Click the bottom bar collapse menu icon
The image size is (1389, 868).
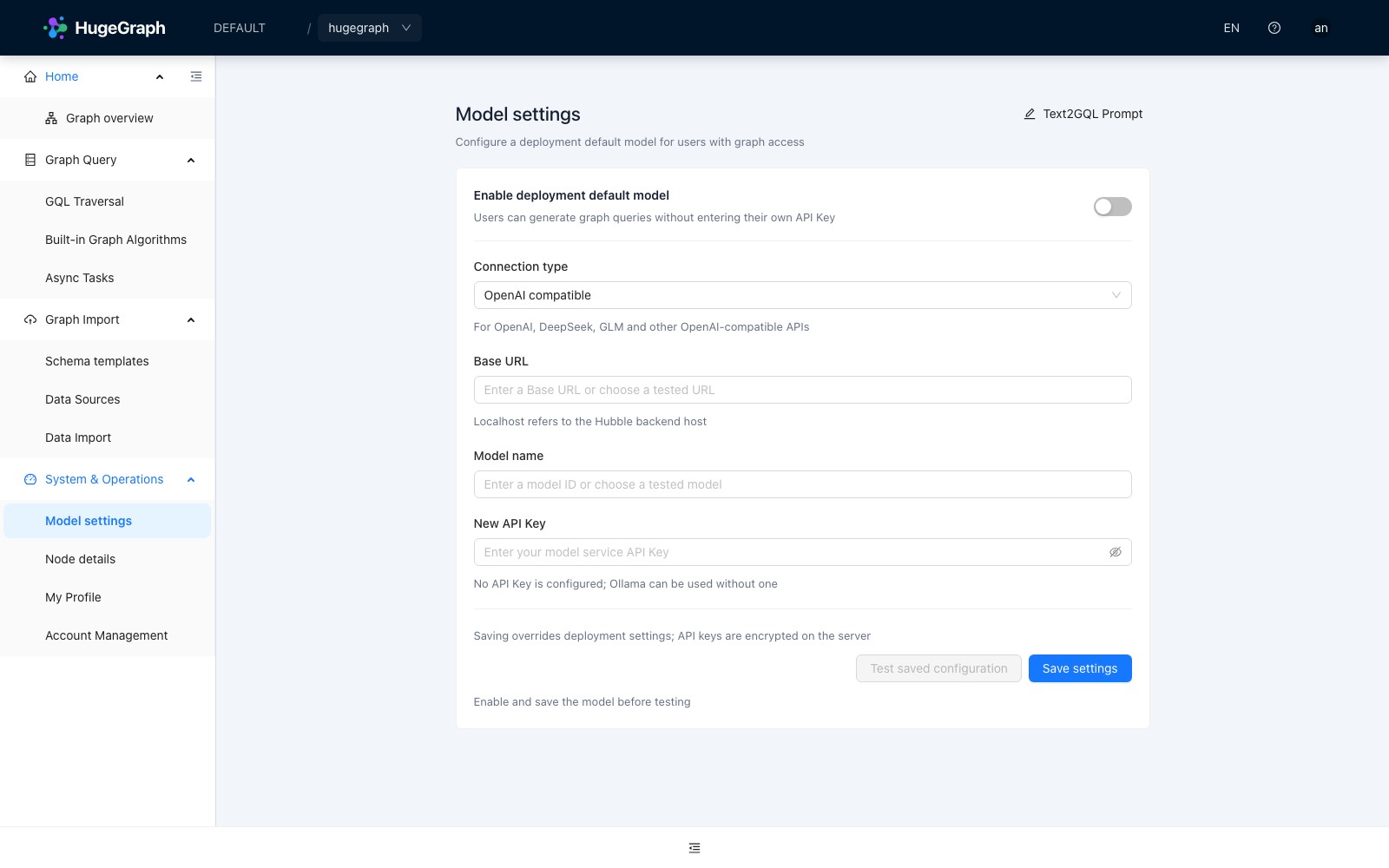pyautogui.click(x=694, y=848)
